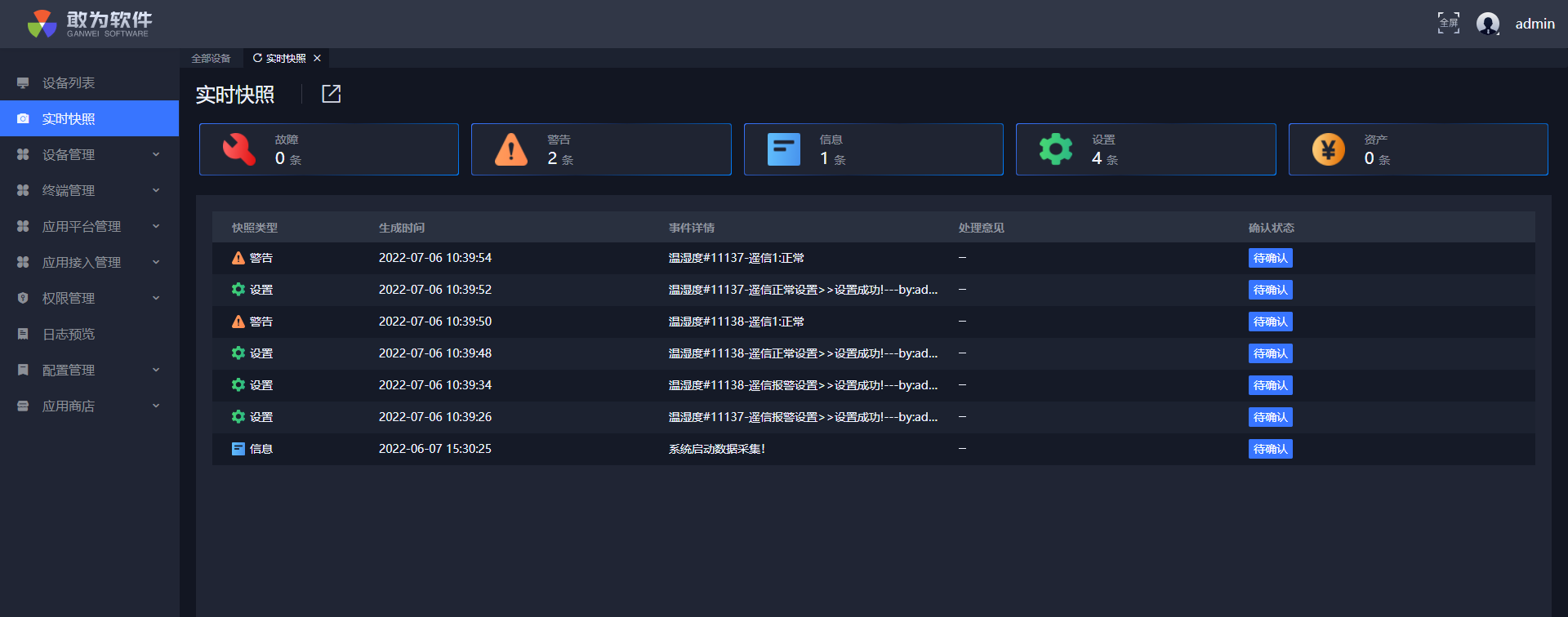Click 待确认 for the 系统启动数据采集 row

pos(1271,449)
